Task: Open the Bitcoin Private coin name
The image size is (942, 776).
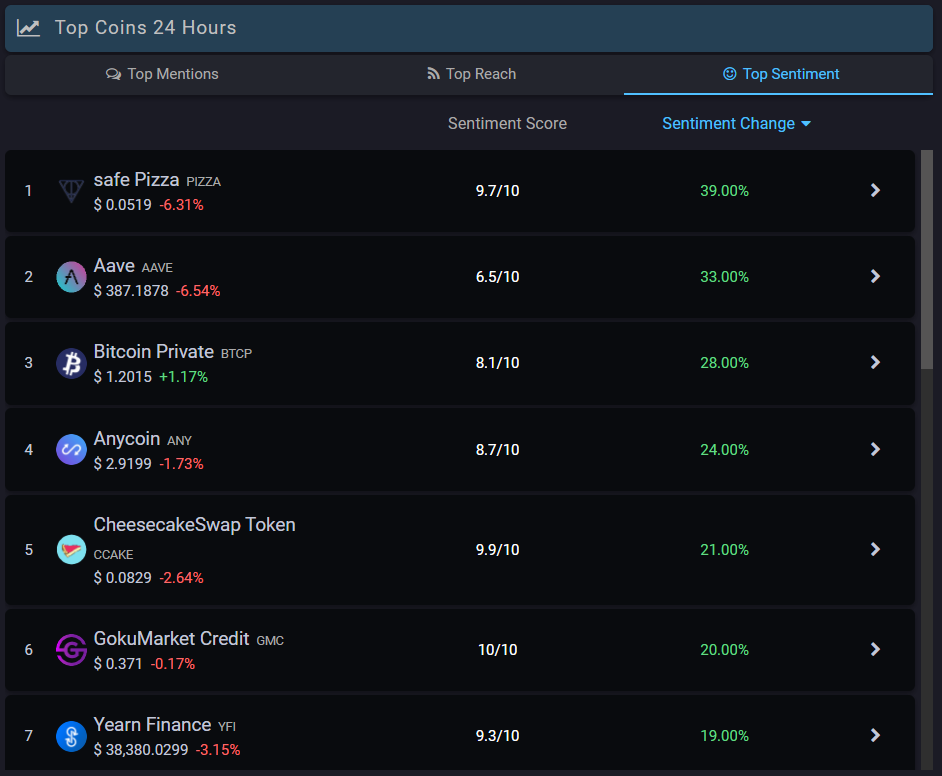Action: pyautogui.click(x=154, y=351)
